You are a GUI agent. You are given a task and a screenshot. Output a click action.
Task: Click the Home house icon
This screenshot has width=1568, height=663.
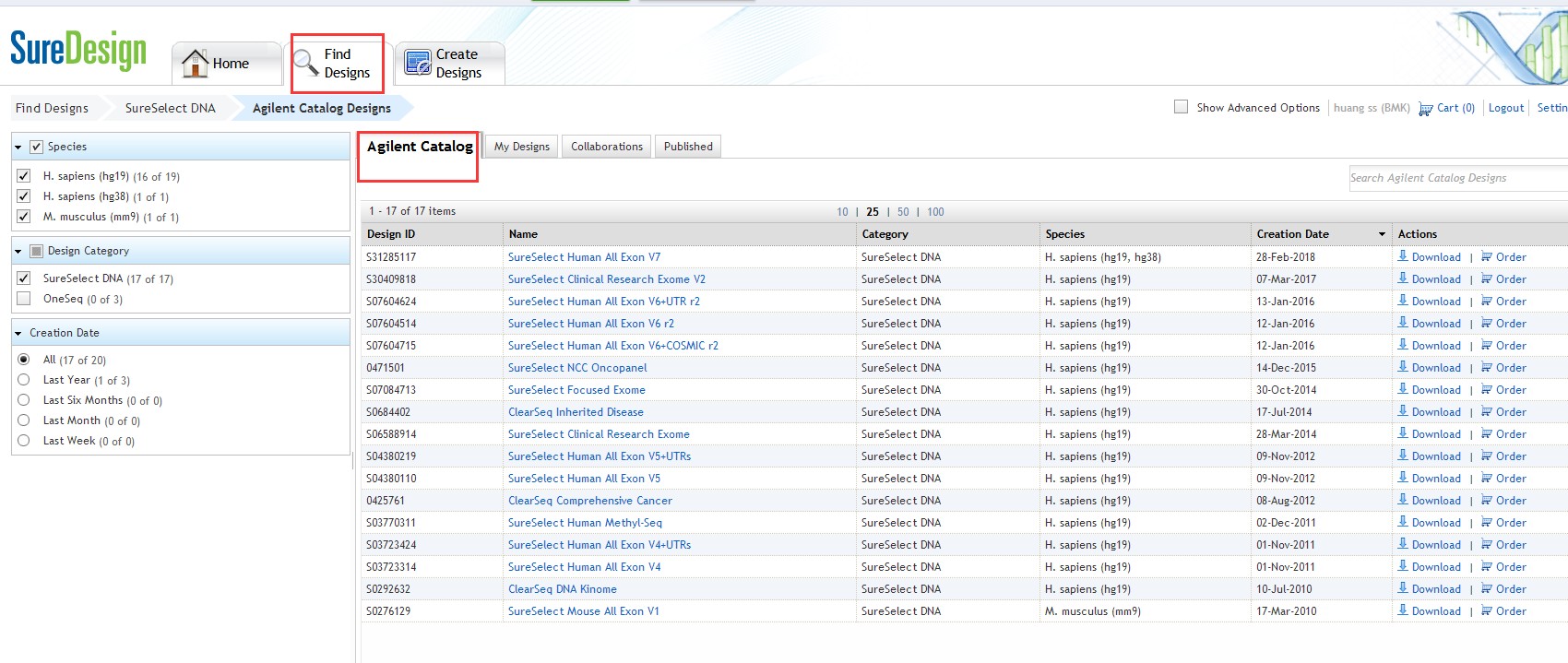coord(195,63)
